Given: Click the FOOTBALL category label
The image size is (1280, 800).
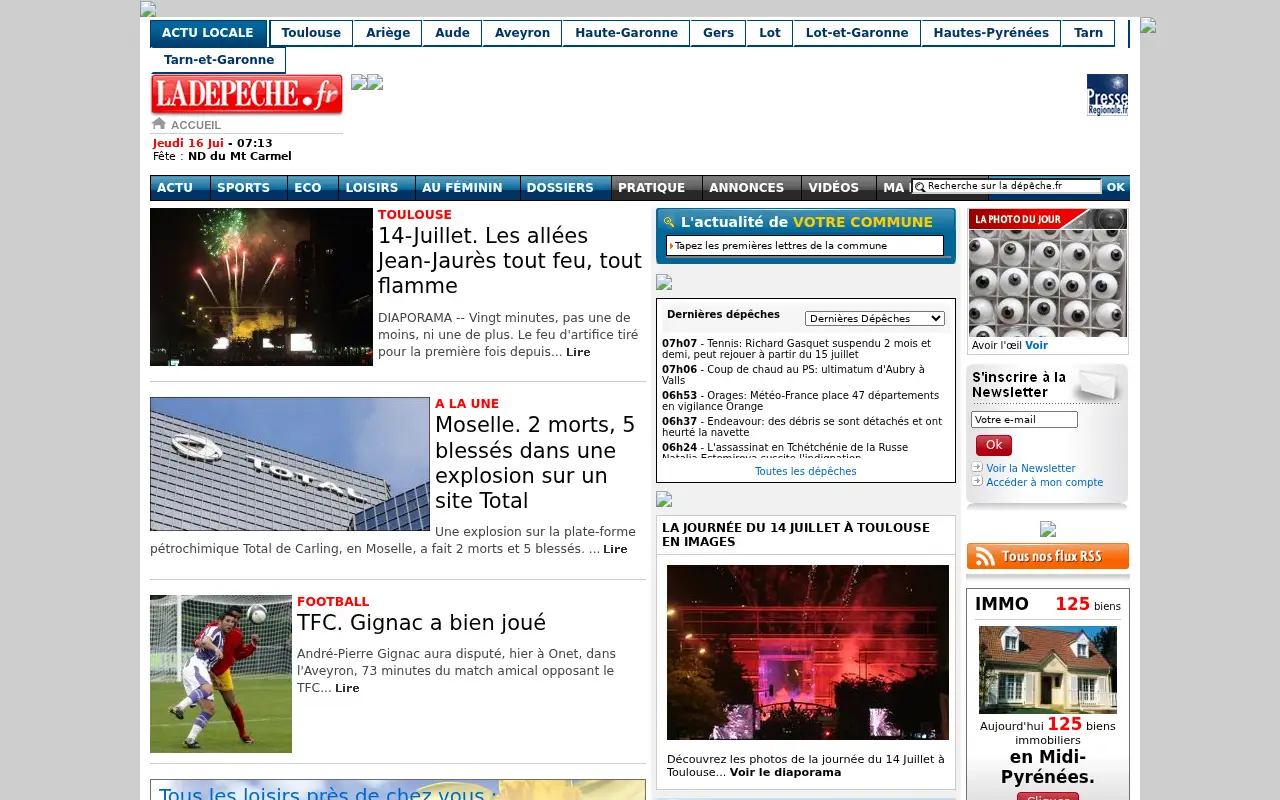Looking at the screenshot, I should pyautogui.click(x=333, y=601).
